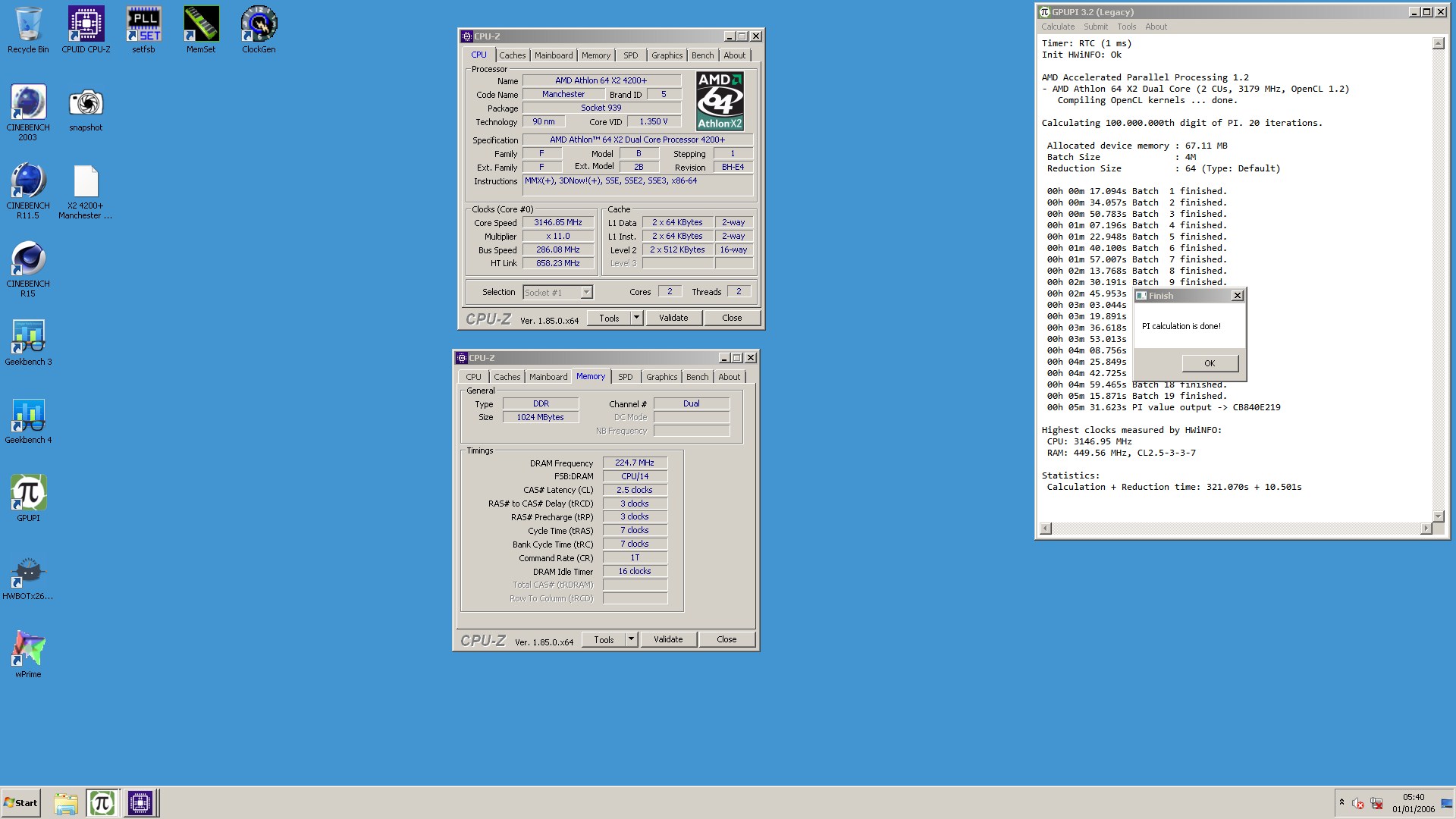Open the file explorer taskbar icon
Screen dimensions: 1456x819
click(x=66, y=803)
